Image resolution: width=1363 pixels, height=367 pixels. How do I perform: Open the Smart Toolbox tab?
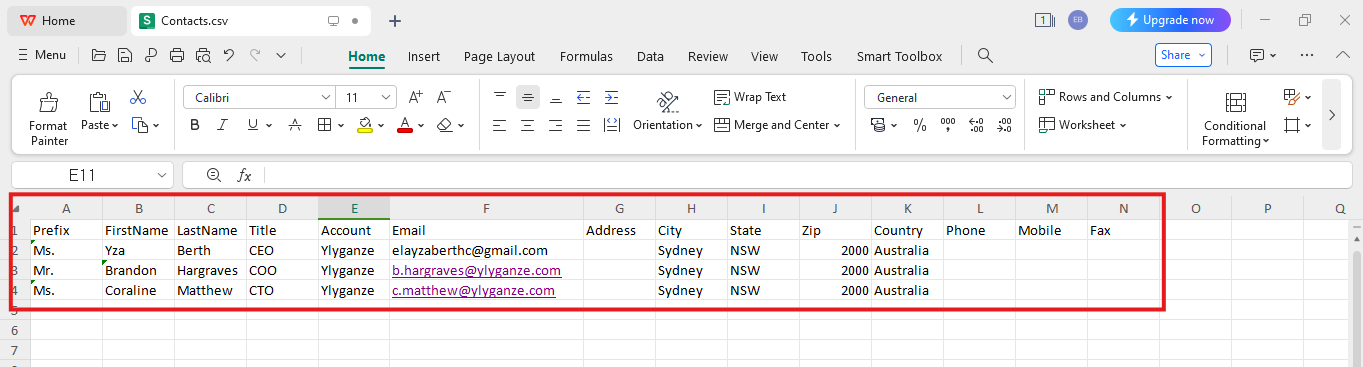[x=899, y=56]
